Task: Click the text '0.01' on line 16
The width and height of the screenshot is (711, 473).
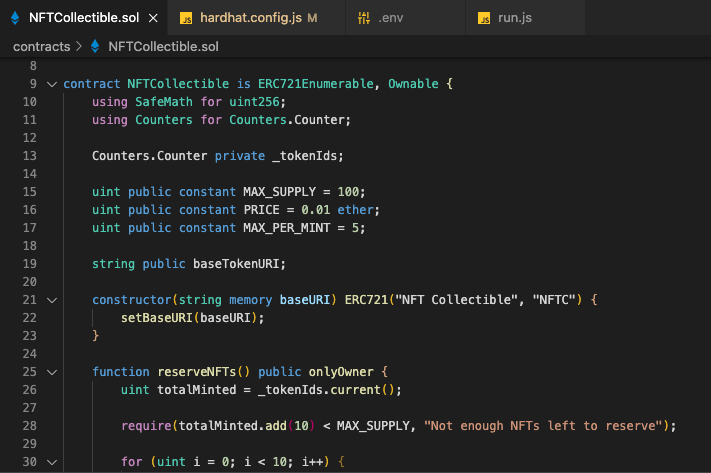Action: (316, 210)
